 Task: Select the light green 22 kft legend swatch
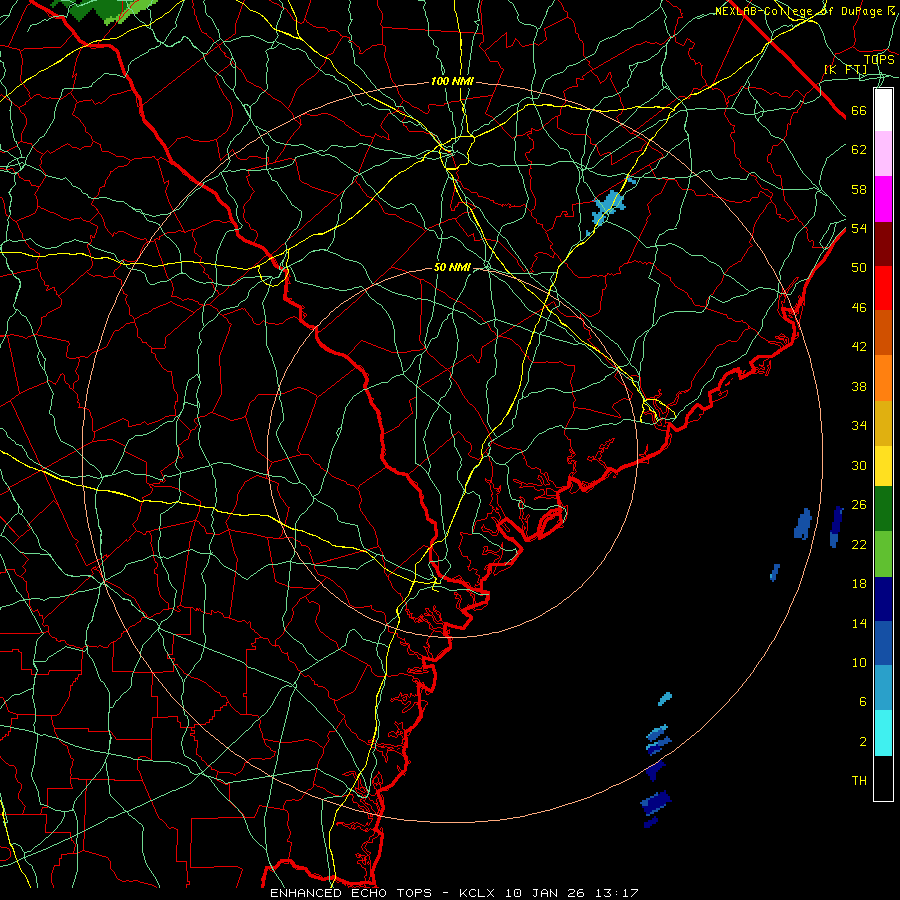tap(883, 554)
